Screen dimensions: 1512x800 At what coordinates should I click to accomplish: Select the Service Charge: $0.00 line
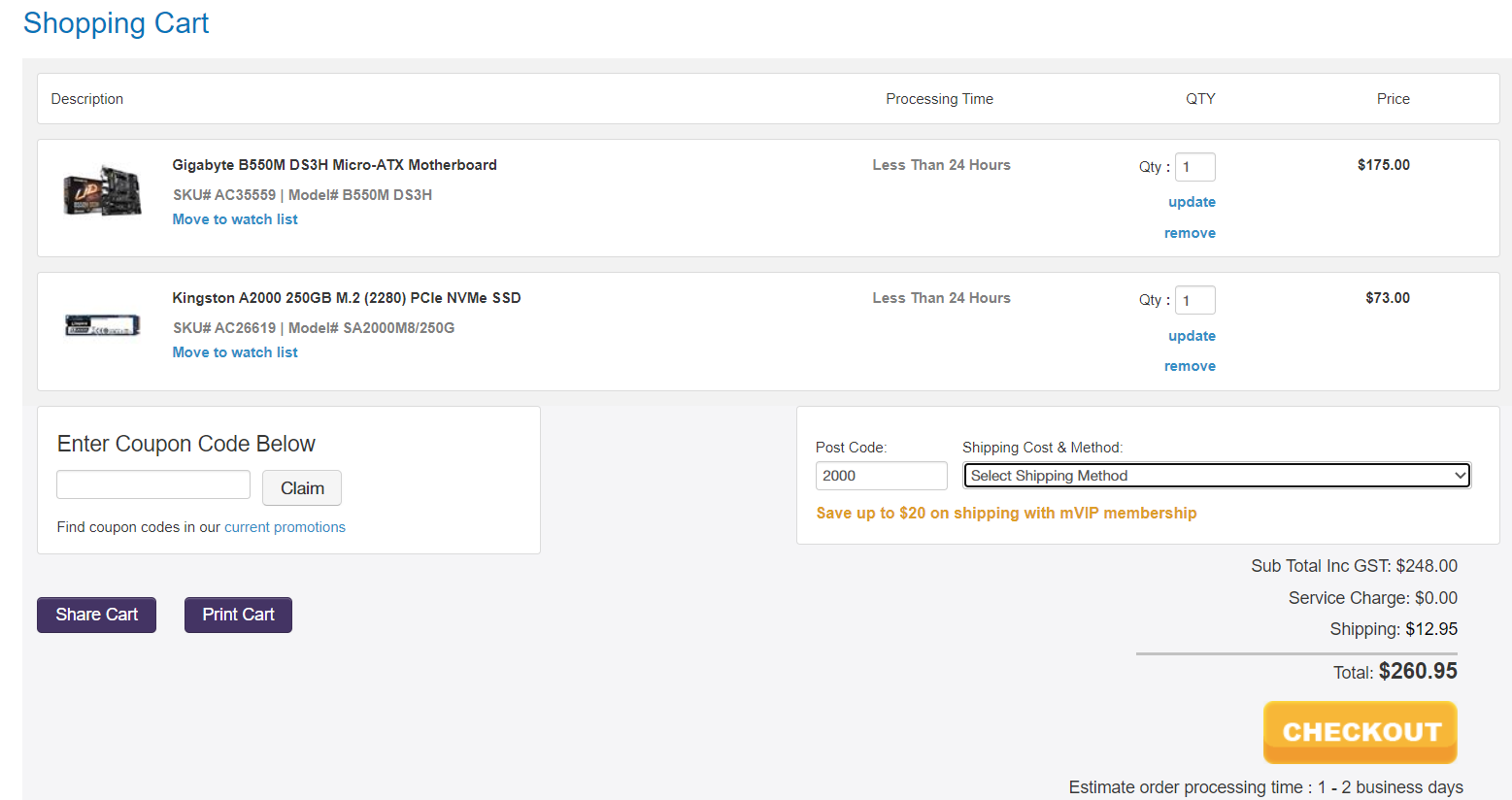point(1373,598)
